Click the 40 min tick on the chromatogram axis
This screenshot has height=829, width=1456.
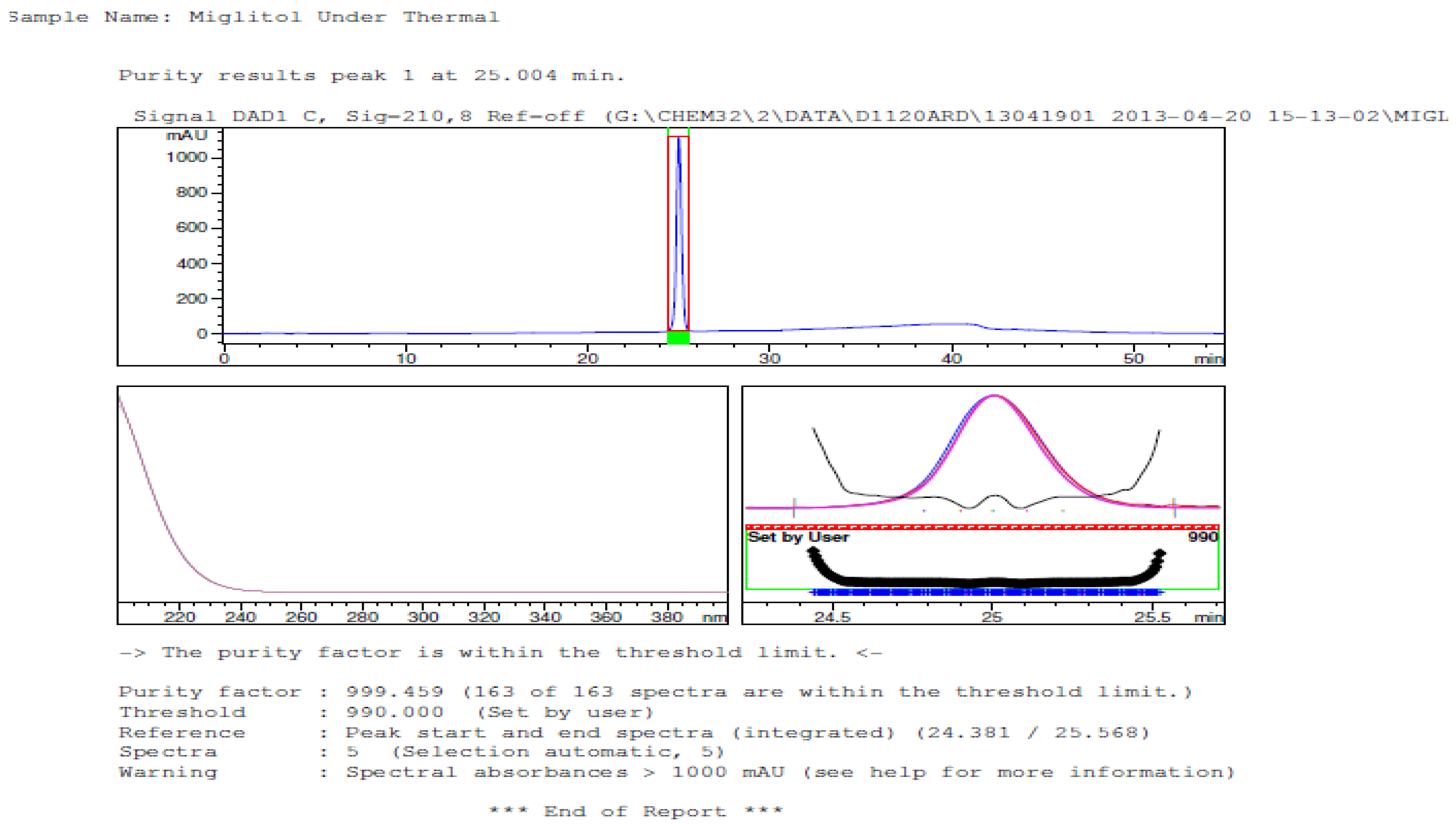[951, 358]
